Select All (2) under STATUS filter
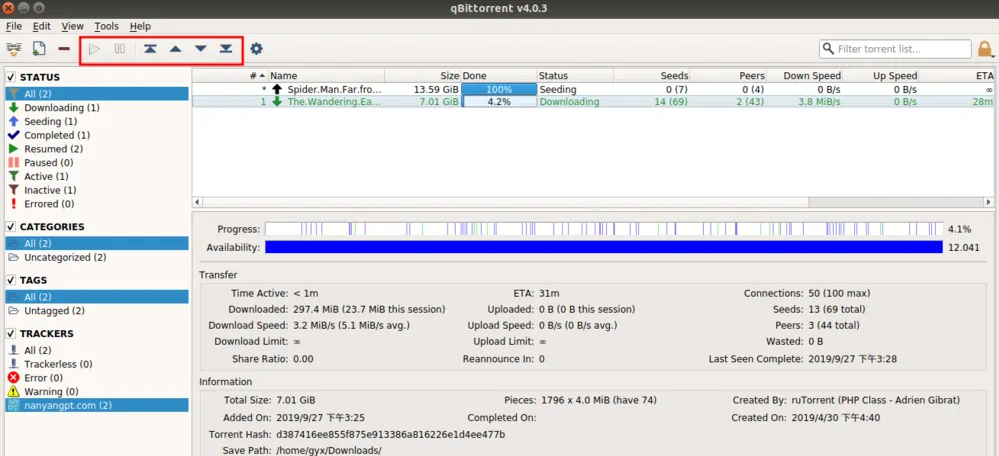The image size is (999, 456). 97,94
